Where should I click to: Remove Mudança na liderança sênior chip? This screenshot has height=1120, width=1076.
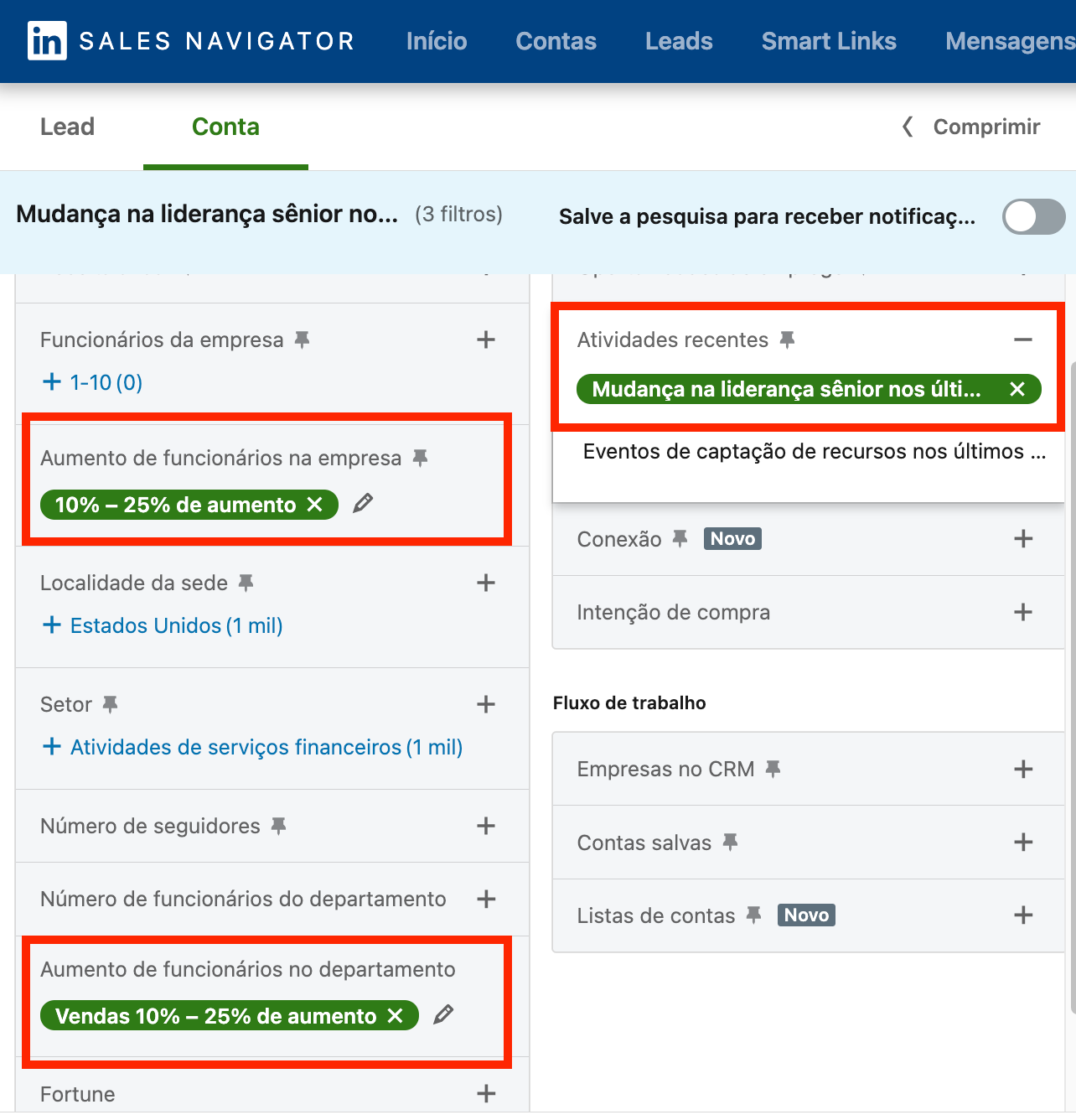click(x=1017, y=389)
